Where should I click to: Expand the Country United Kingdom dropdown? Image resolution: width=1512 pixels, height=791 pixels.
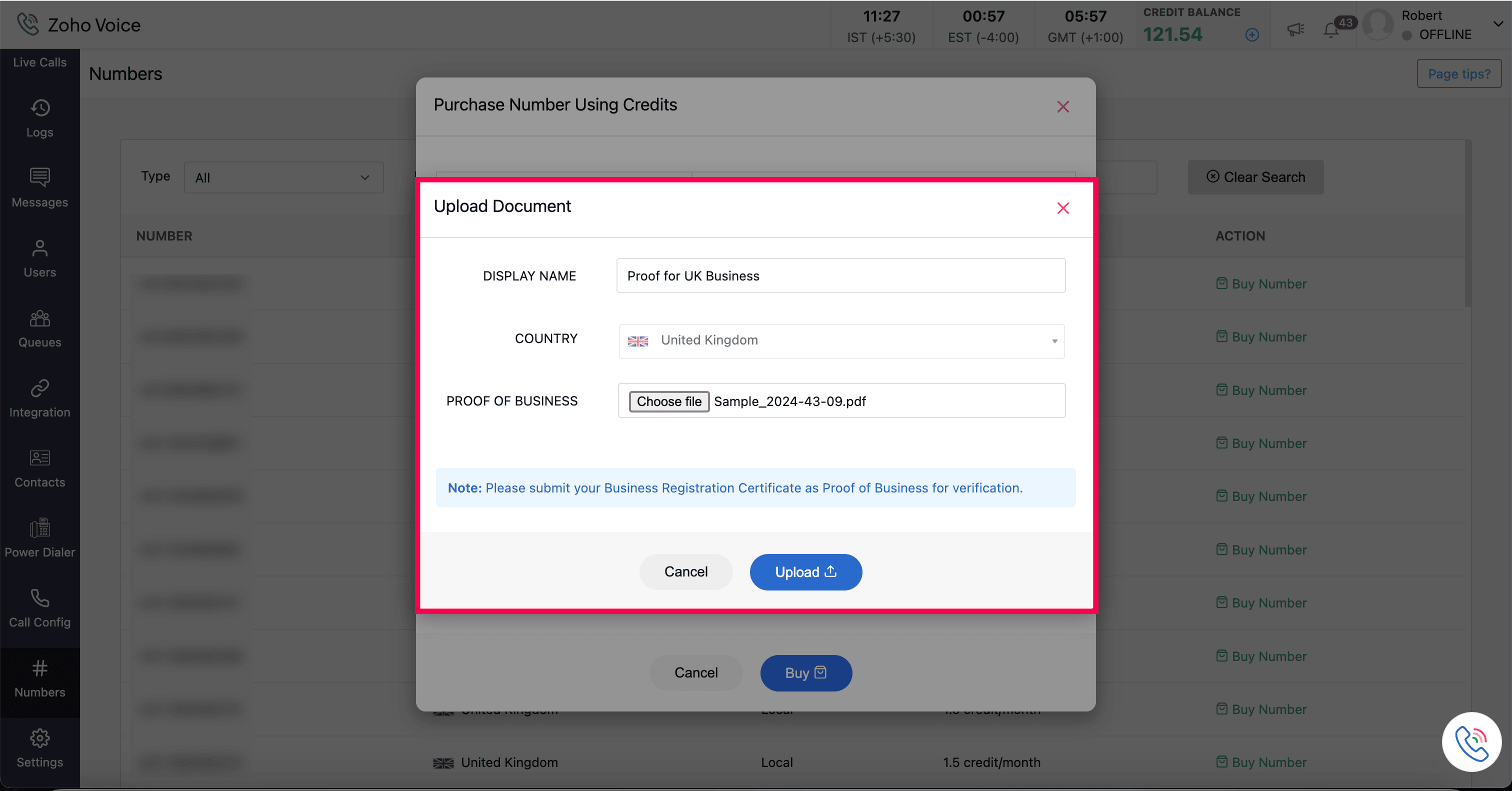[x=841, y=341]
